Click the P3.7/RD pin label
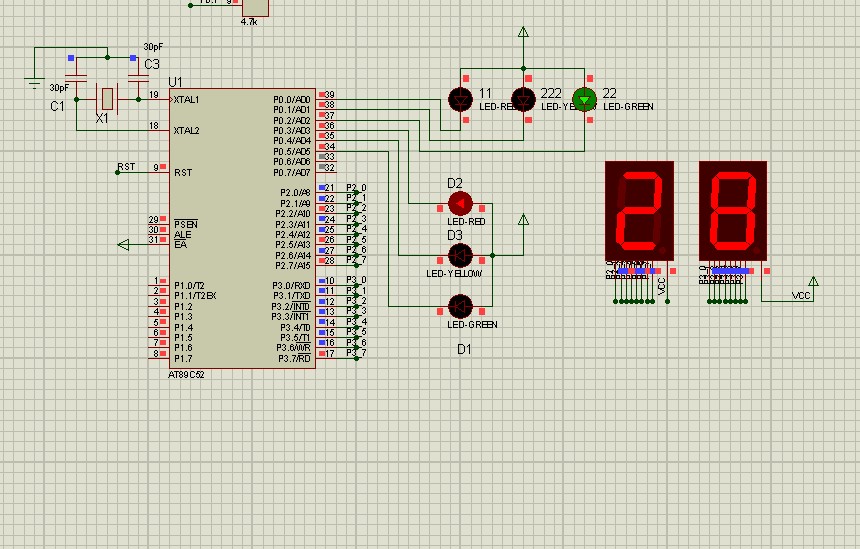 [295, 359]
